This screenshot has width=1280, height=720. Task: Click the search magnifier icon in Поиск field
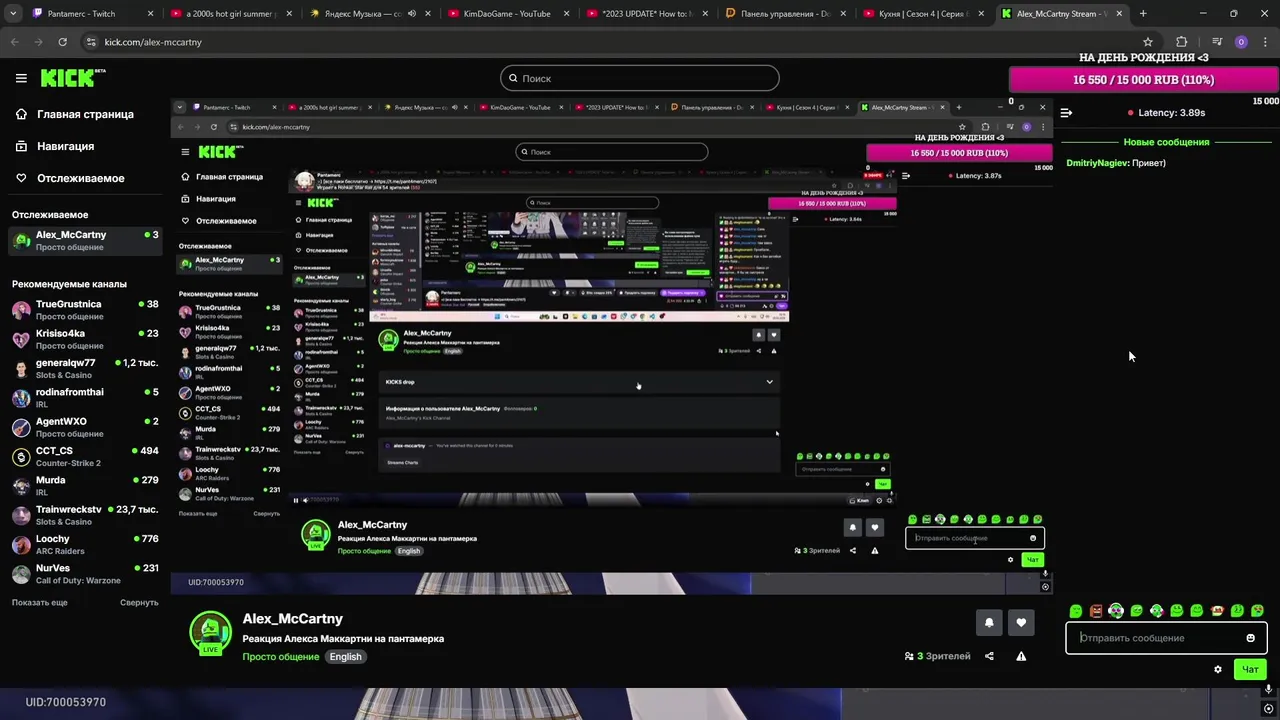(513, 78)
